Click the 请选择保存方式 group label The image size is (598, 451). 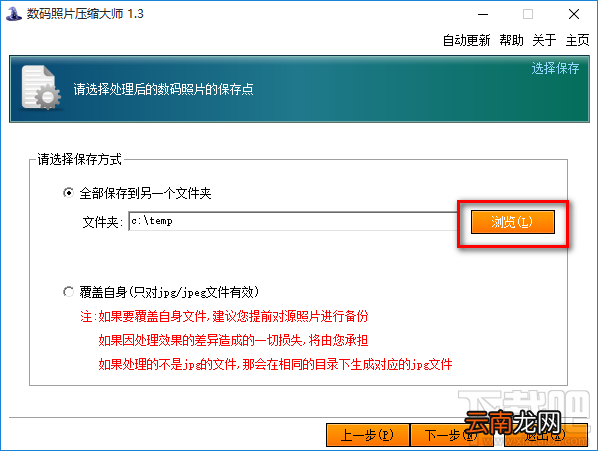[x=79, y=159]
